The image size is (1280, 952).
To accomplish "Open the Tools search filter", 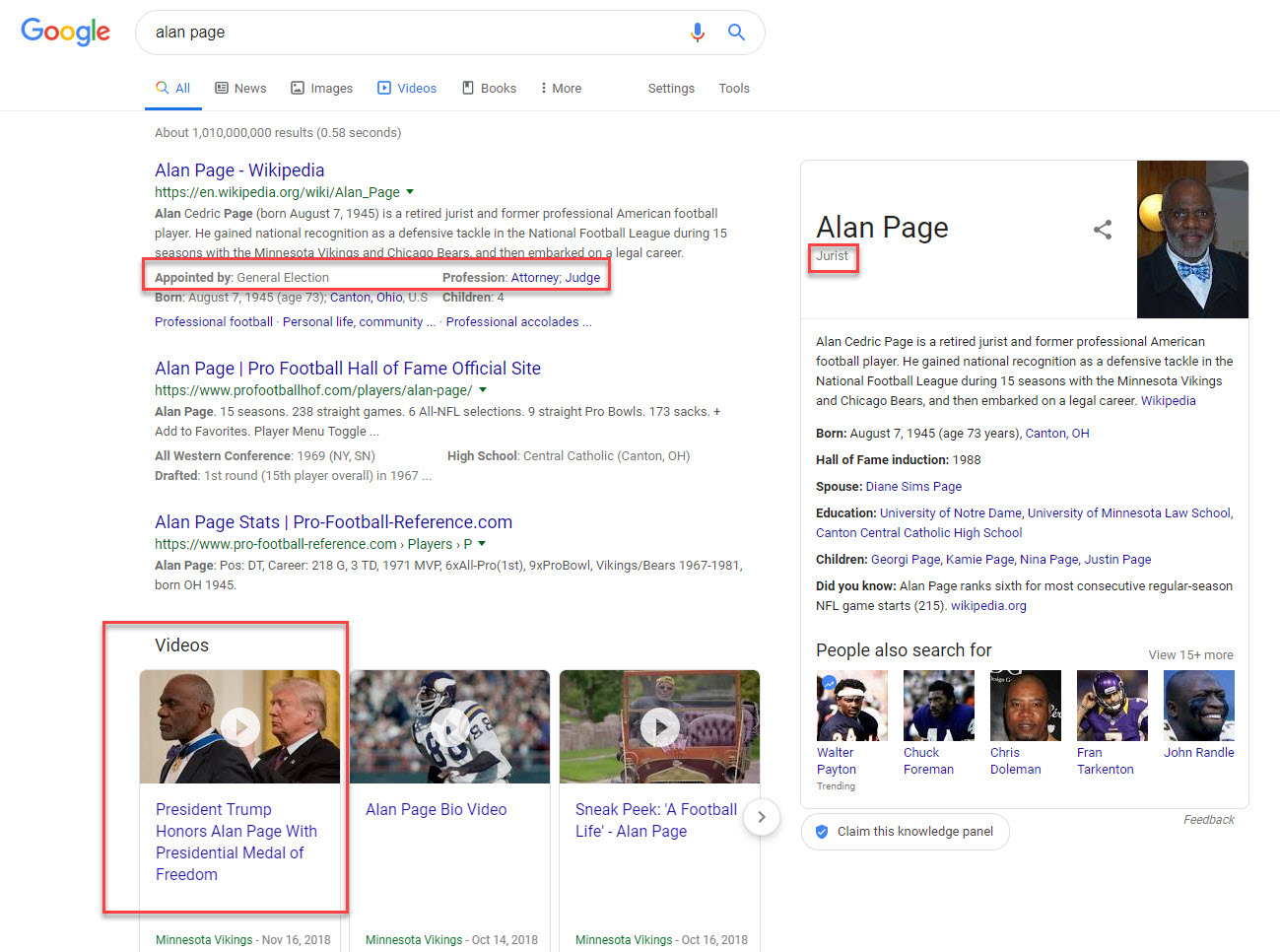I will (734, 89).
